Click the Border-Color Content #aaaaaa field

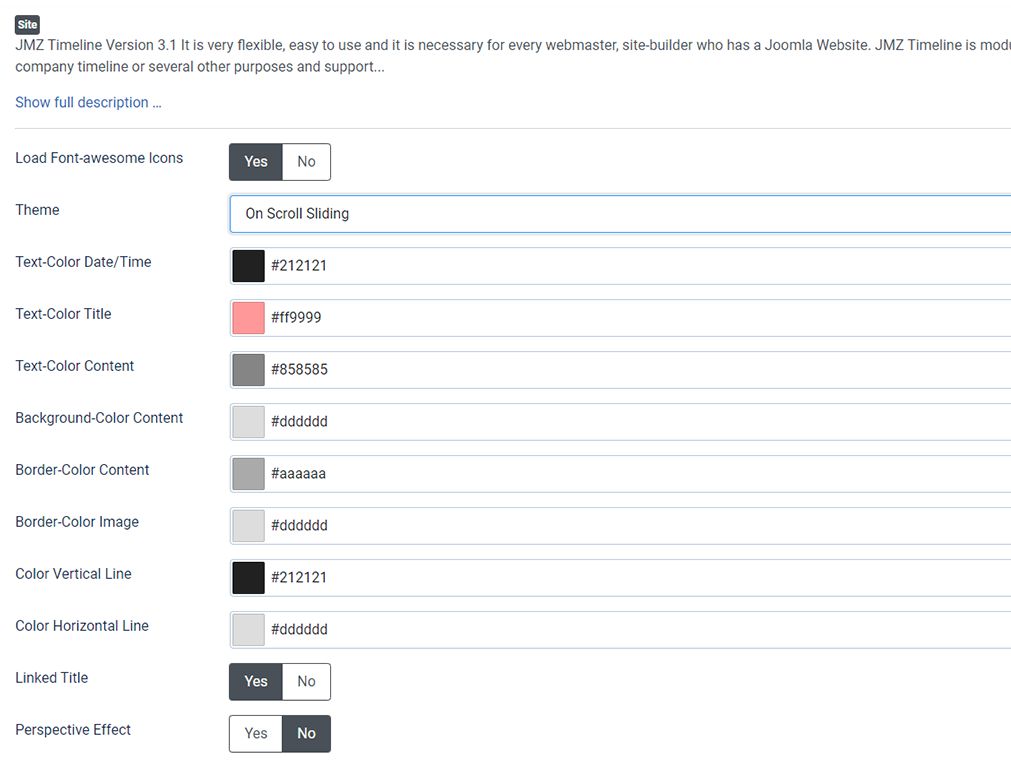638,474
